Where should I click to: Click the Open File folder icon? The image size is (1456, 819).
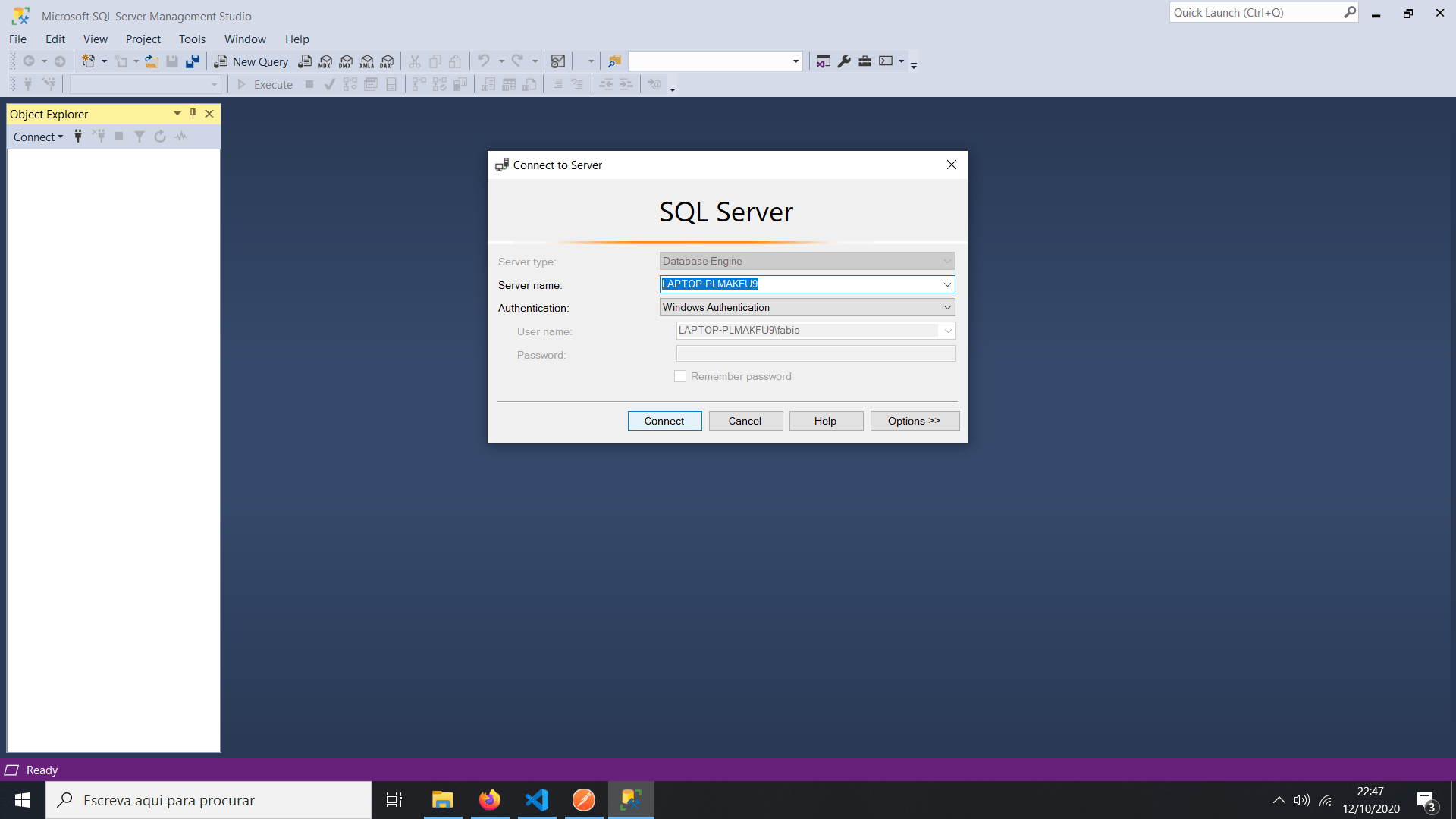click(152, 61)
